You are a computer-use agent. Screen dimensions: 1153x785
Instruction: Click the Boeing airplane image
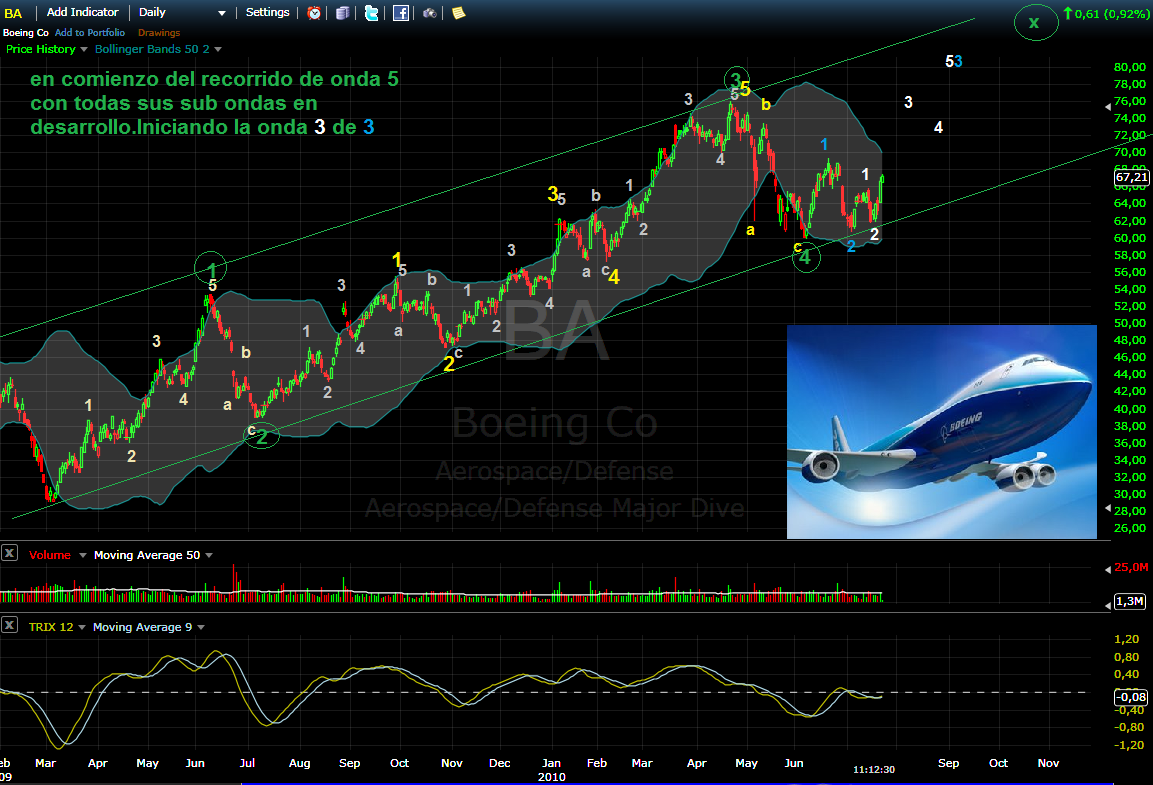click(941, 431)
